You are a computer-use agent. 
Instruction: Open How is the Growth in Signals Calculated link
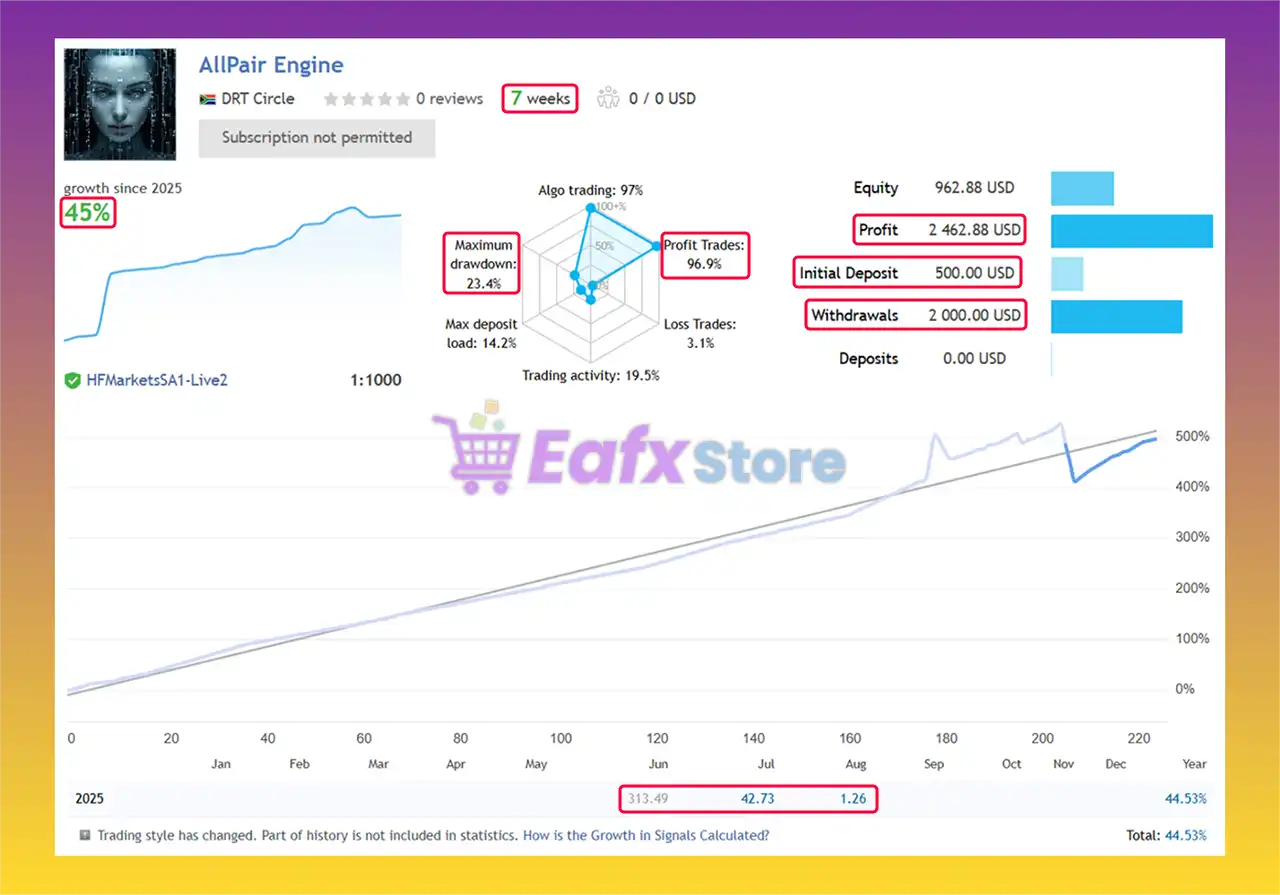click(646, 835)
